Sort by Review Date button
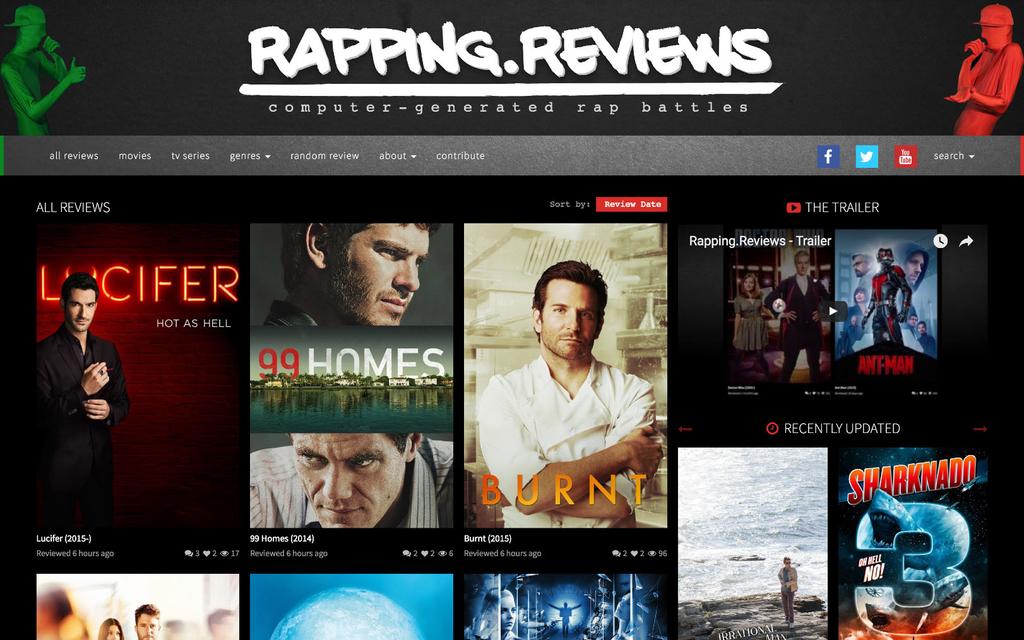Viewport: 1024px width, 640px height. [x=632, y=204]
